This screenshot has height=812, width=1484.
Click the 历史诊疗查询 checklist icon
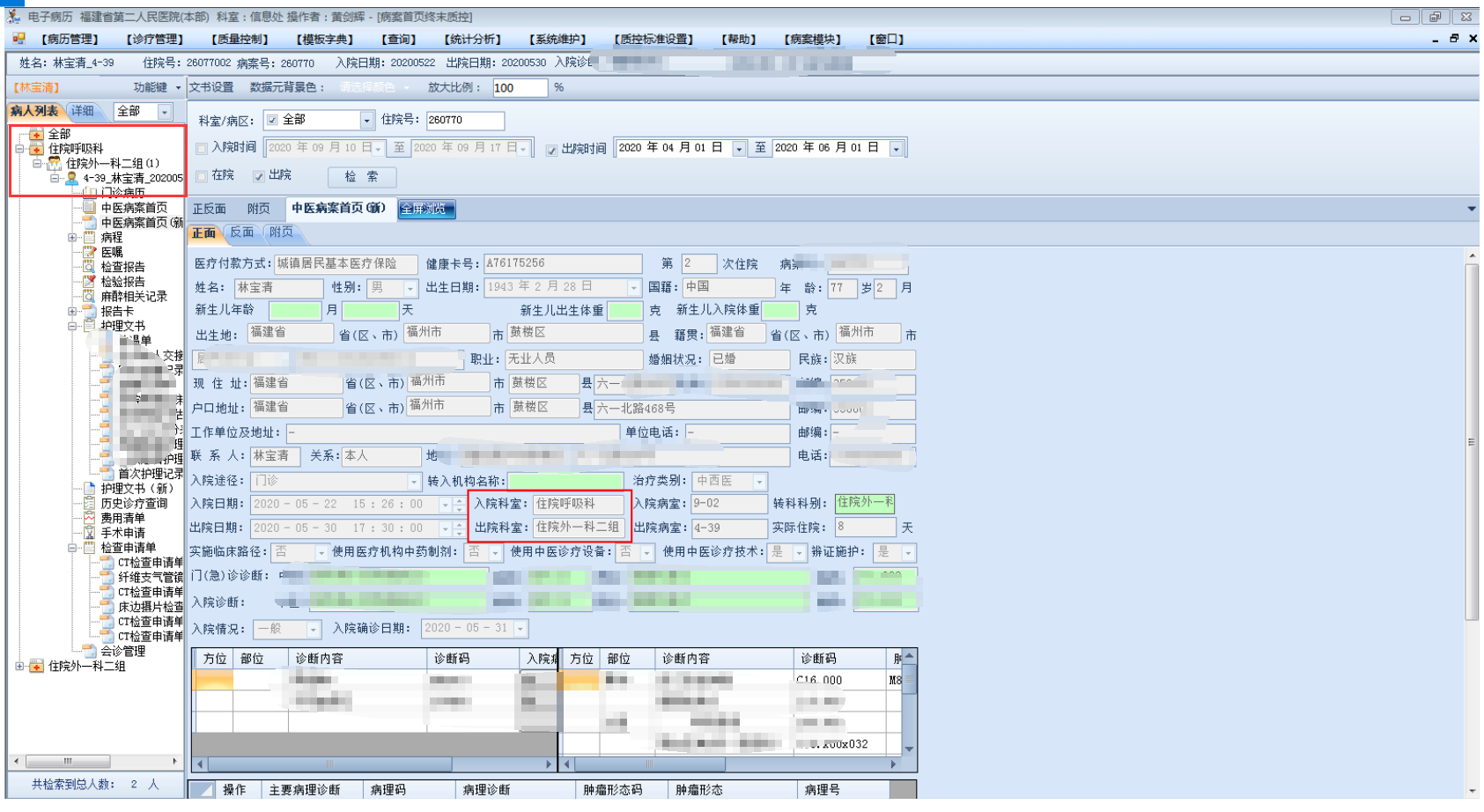click(x=90, y=503)
